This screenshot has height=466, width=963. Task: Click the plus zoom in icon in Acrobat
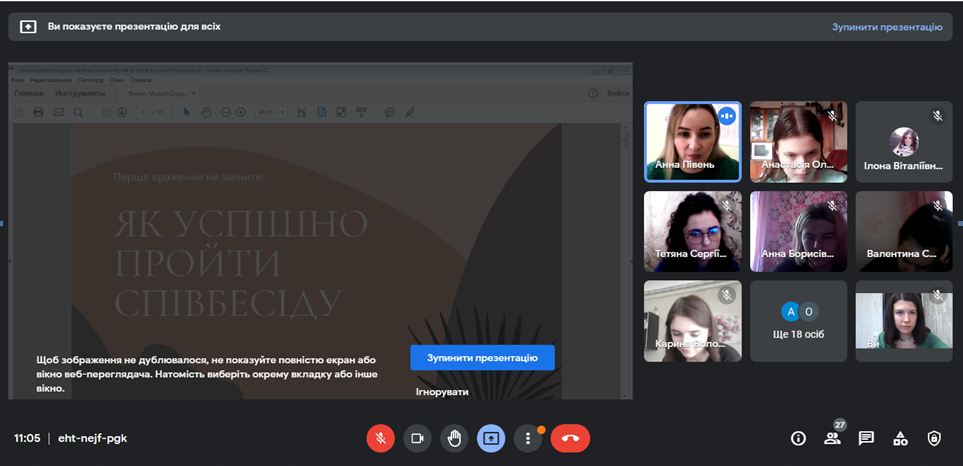pyautogui.click(x=240, y=112)
